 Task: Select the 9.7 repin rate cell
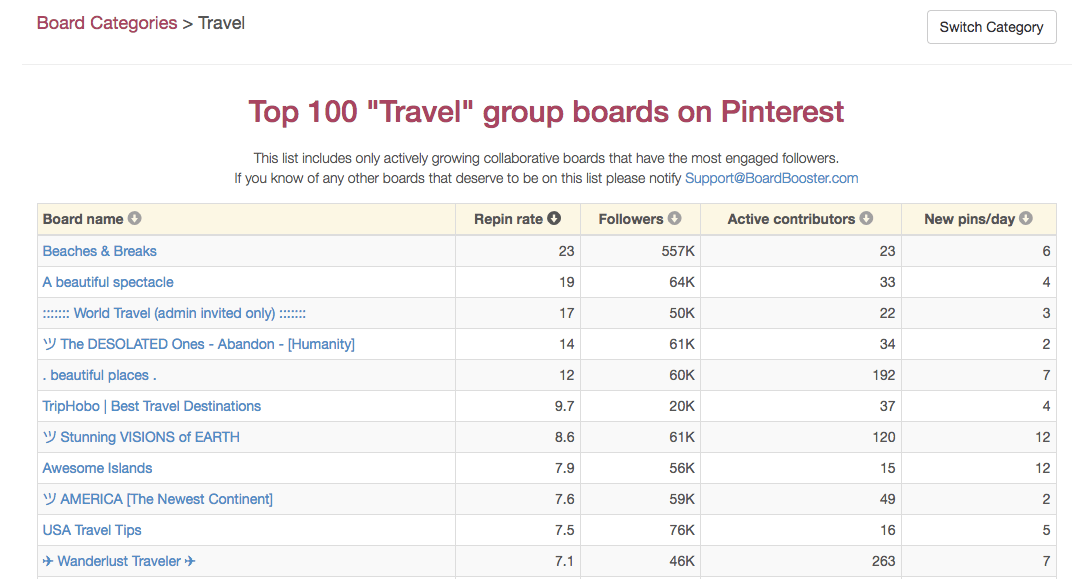pos(518,406)
